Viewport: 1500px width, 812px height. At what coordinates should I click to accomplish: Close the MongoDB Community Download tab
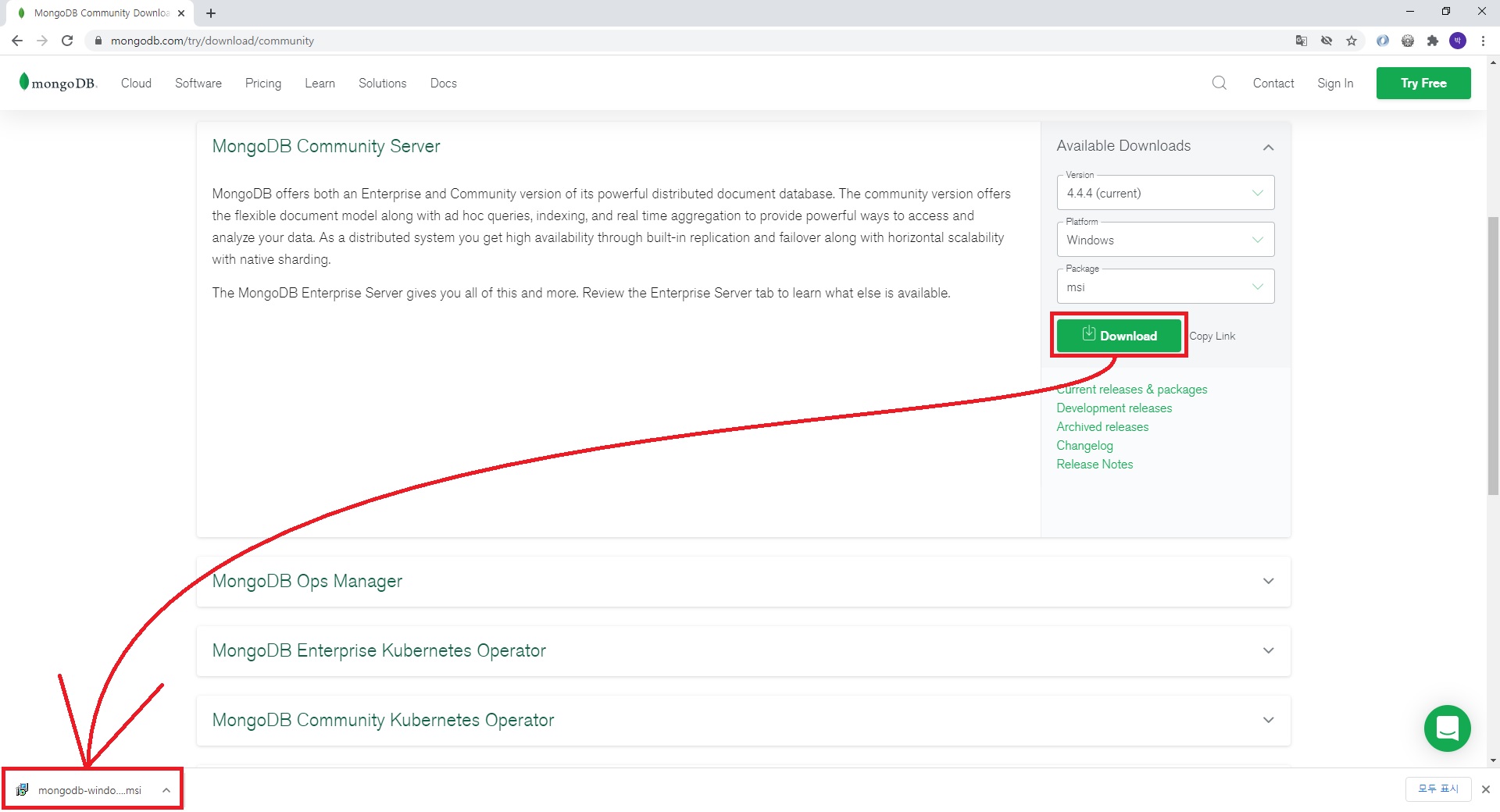tap(181, 13)
